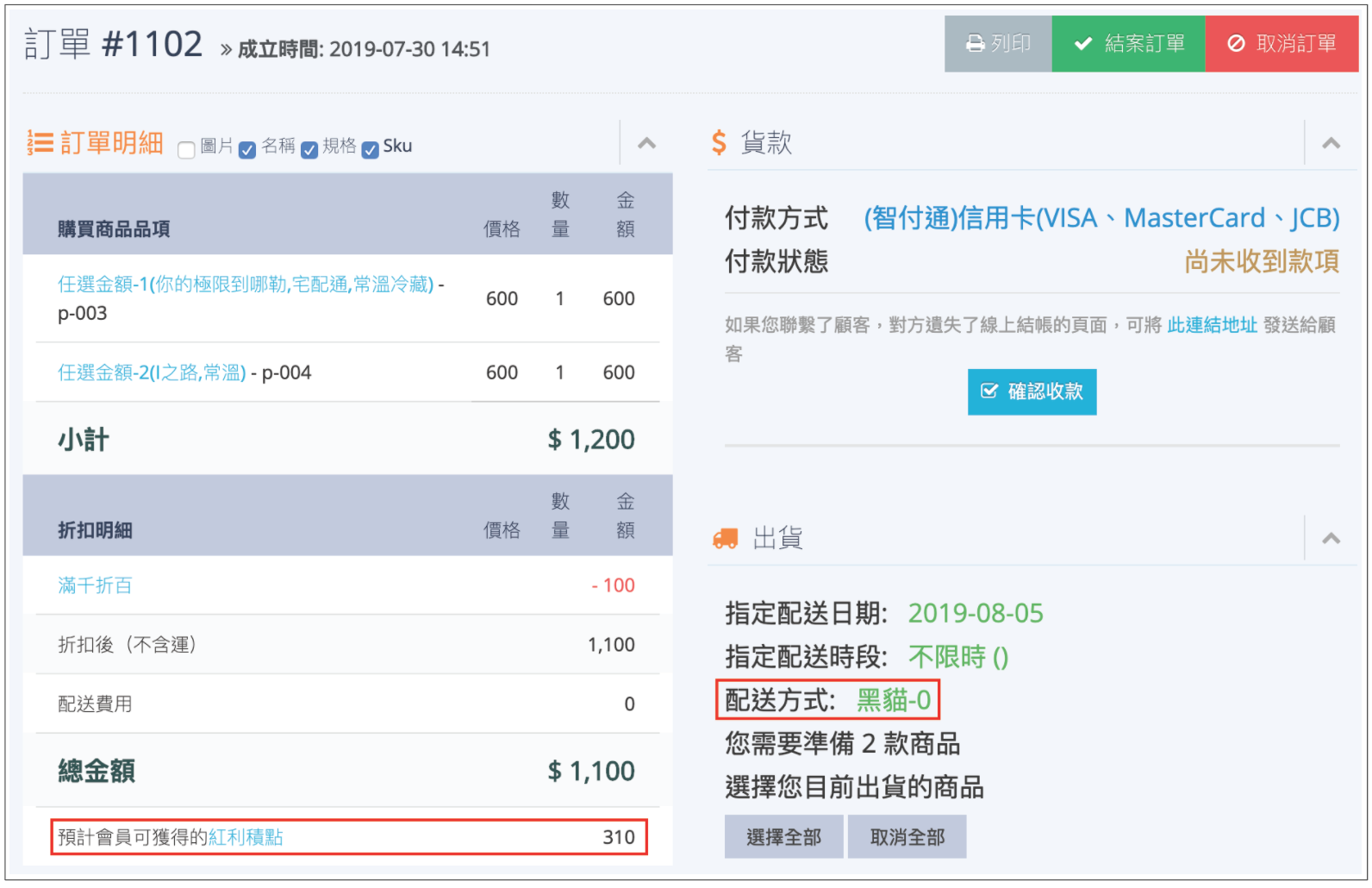Viewport: 1372px width, 888px height.
Task: Click the 購買商品品項 column header
Action: (114, 229)
